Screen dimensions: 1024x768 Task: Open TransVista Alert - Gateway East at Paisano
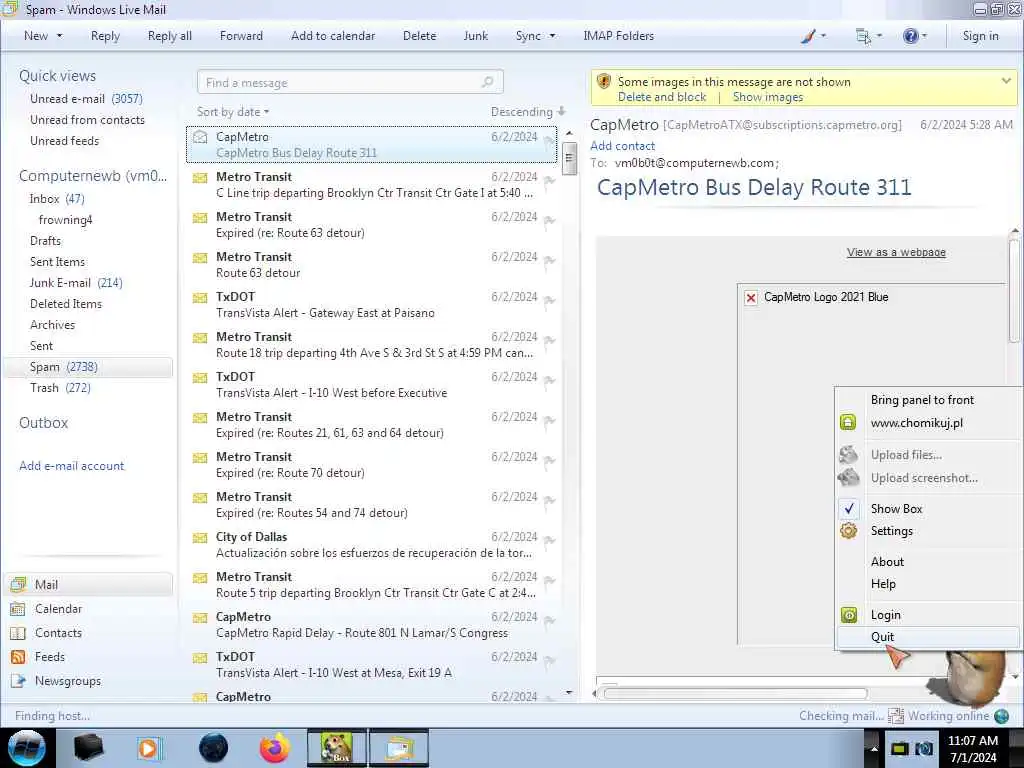coord(372,305)
